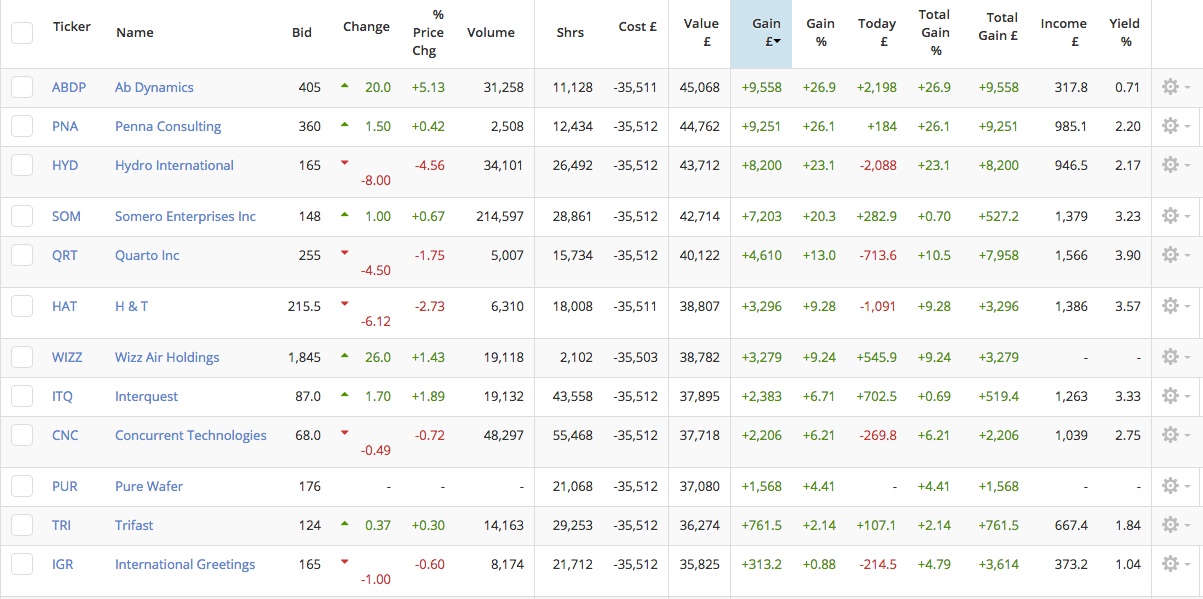
Task: Click the yield value 3.90
Action: pyautogui.click(x=1127, y=255)
